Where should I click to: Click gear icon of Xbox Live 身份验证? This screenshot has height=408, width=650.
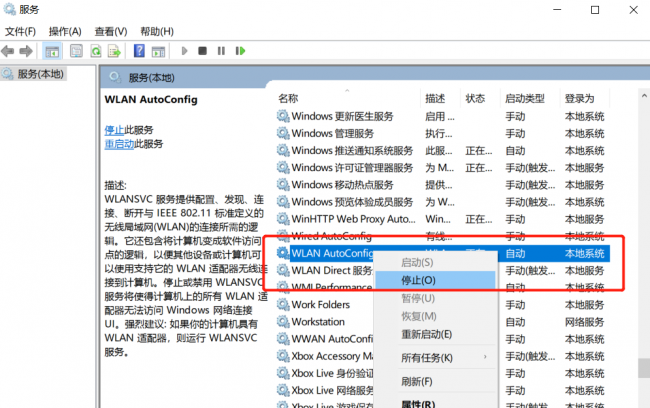coord(283,373)
